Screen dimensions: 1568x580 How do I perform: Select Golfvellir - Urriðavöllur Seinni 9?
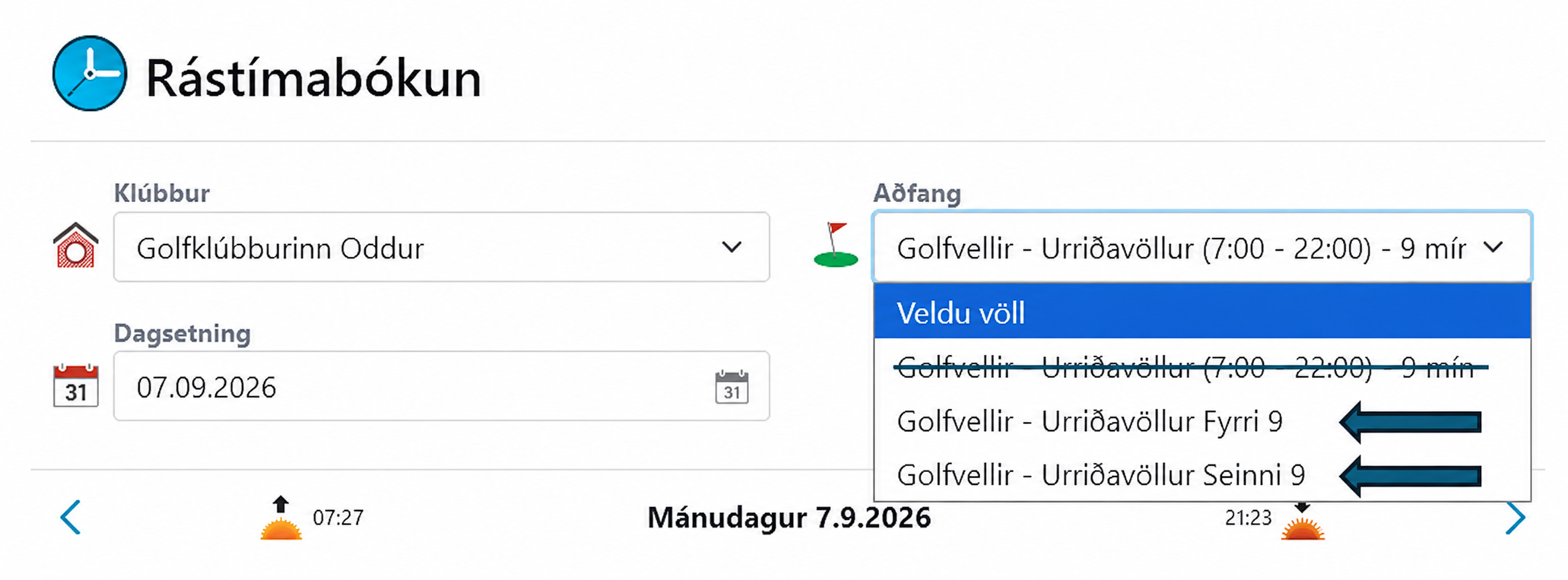pyautogui.click(x=1201, y=475)
